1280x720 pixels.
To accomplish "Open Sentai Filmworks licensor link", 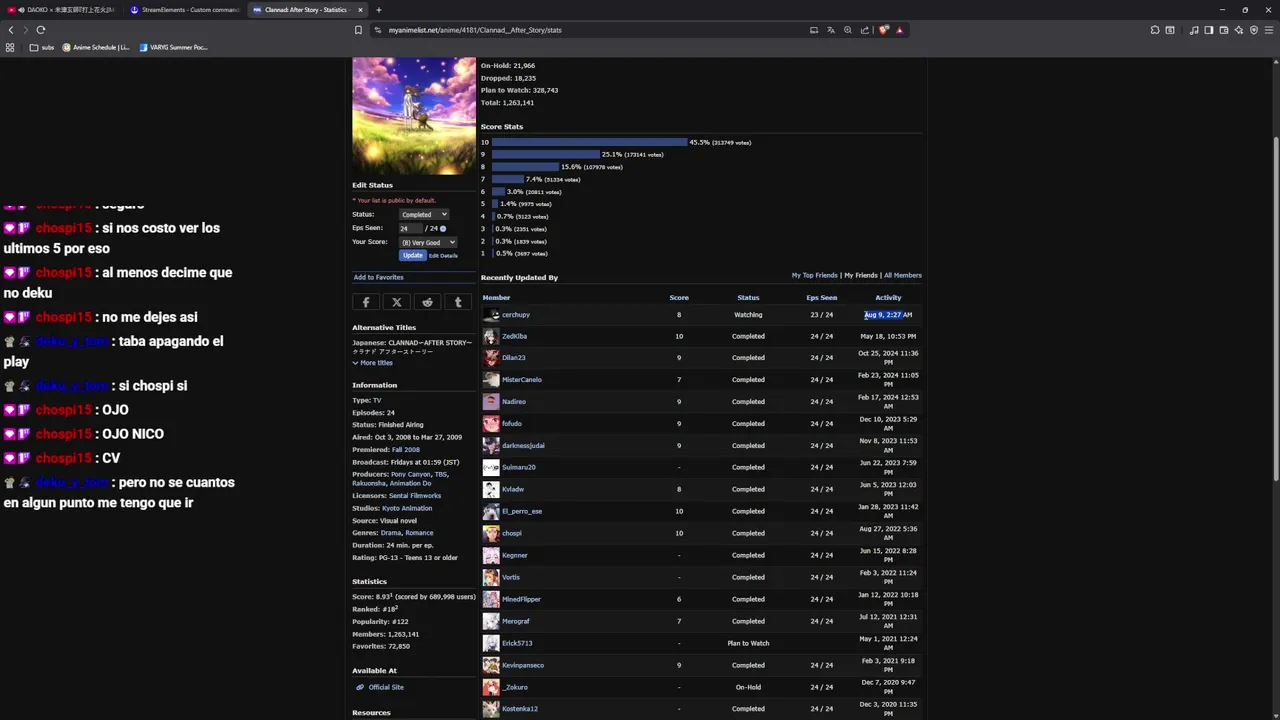I will click(415, 496).
